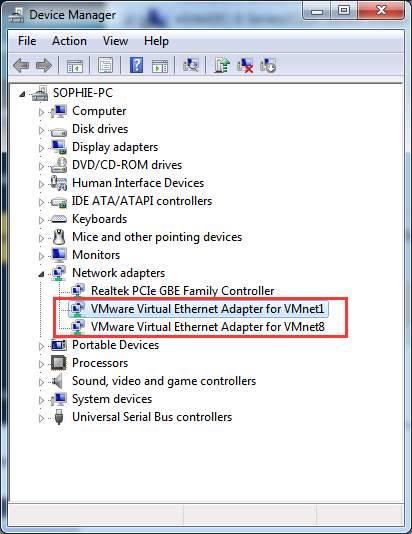
Task: Click Show/Hide Console Tree toolbar icon
Action: tap(75, 65)
